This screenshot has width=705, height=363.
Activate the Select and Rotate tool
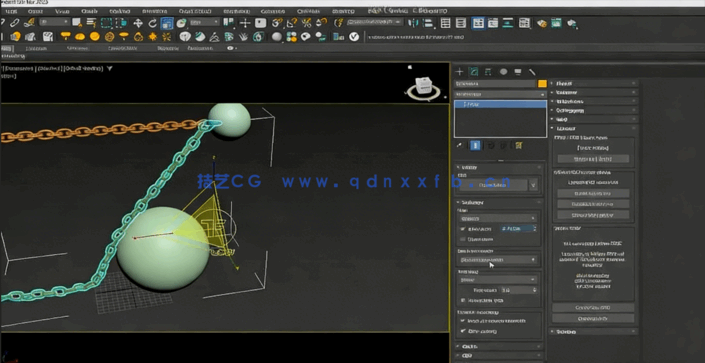[153, 23]
